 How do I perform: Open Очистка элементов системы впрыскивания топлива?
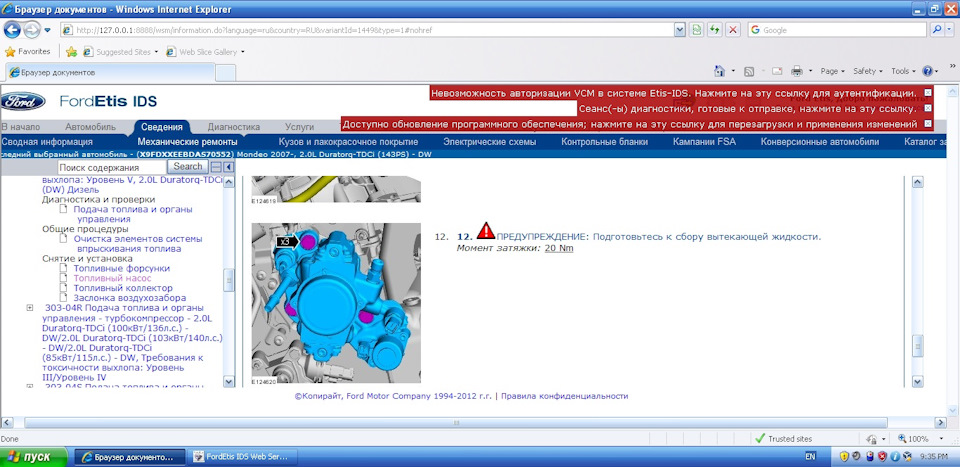click(138, 244)
